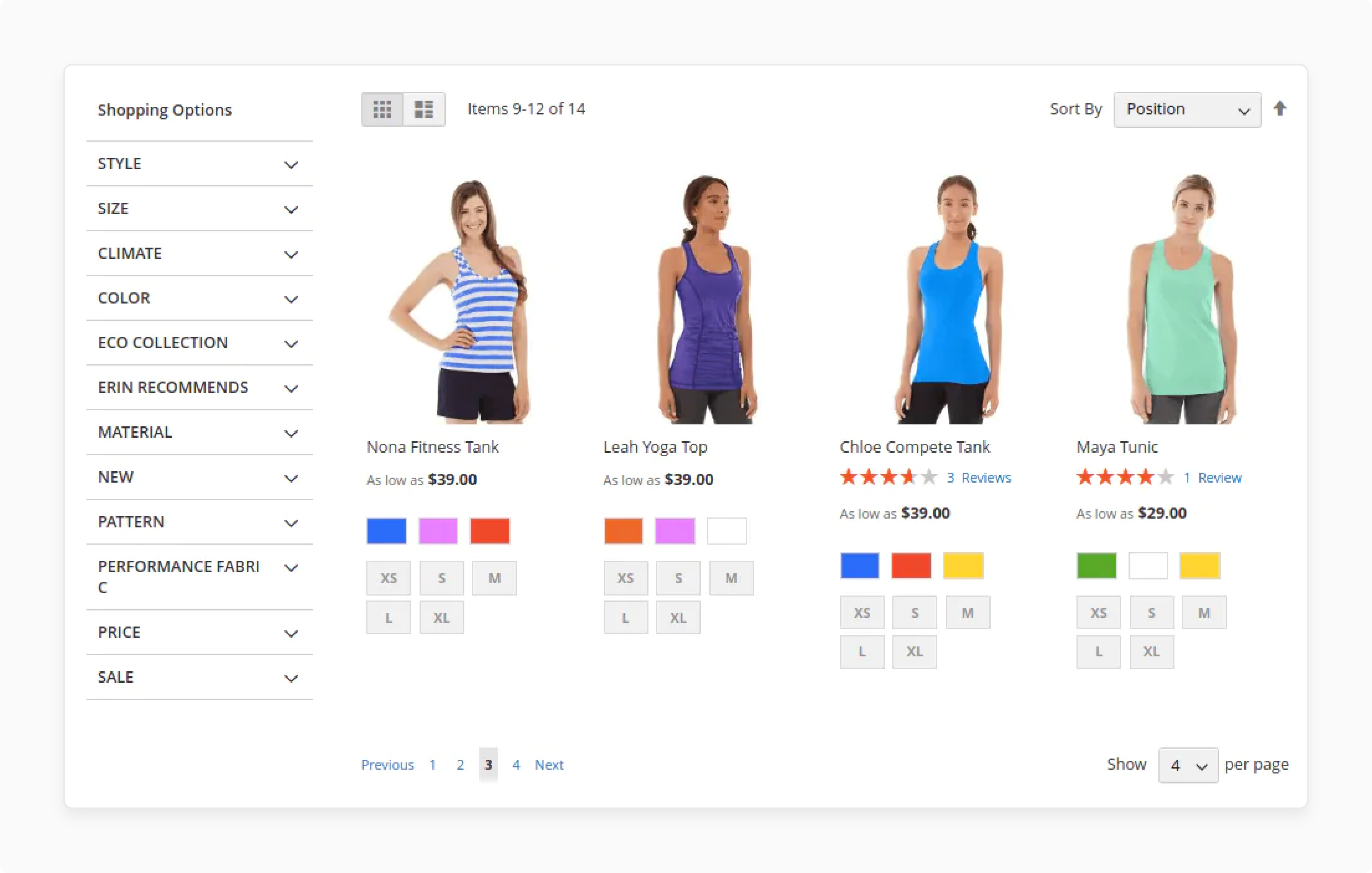Screen dimensions: 1372x873
Task: View 1 Review for Maya Tunic
Action: 1212,478
